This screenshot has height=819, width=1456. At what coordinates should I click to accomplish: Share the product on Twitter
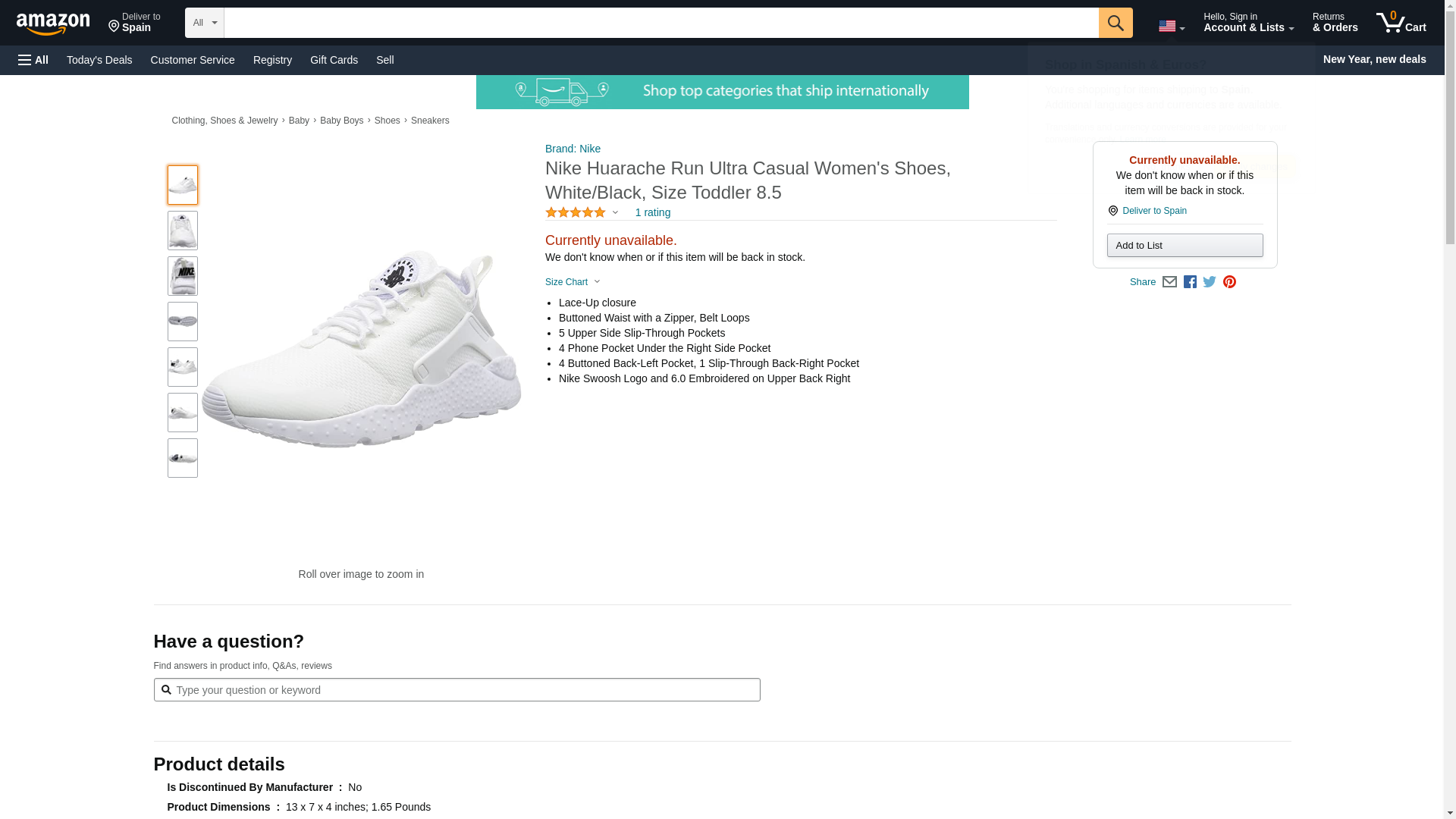tap(1210, 282)
